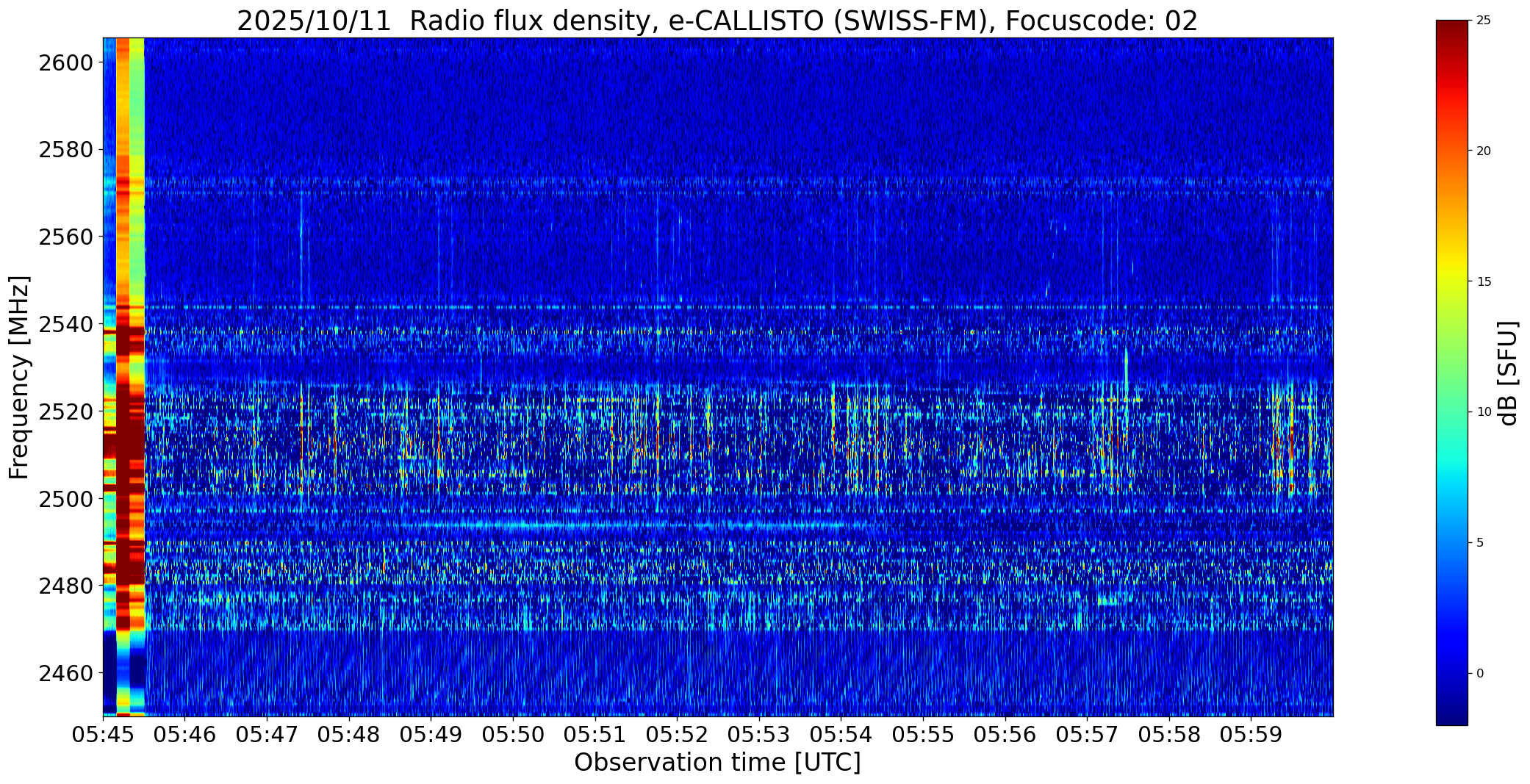The height and width of the screenshot is (784, 1530).
Task: Click the 'Frequency [MHz]' axis label
Action: tap(20, 377)
